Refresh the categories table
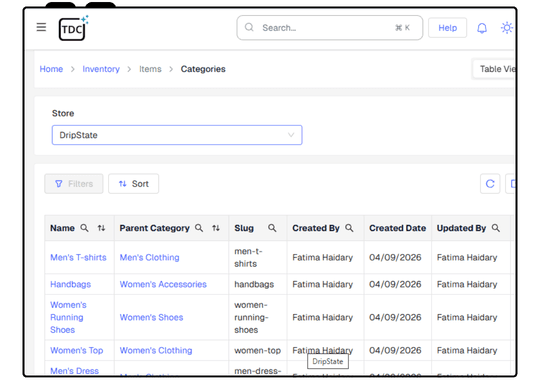The image size is (540, 384). [x=490, y=184]
